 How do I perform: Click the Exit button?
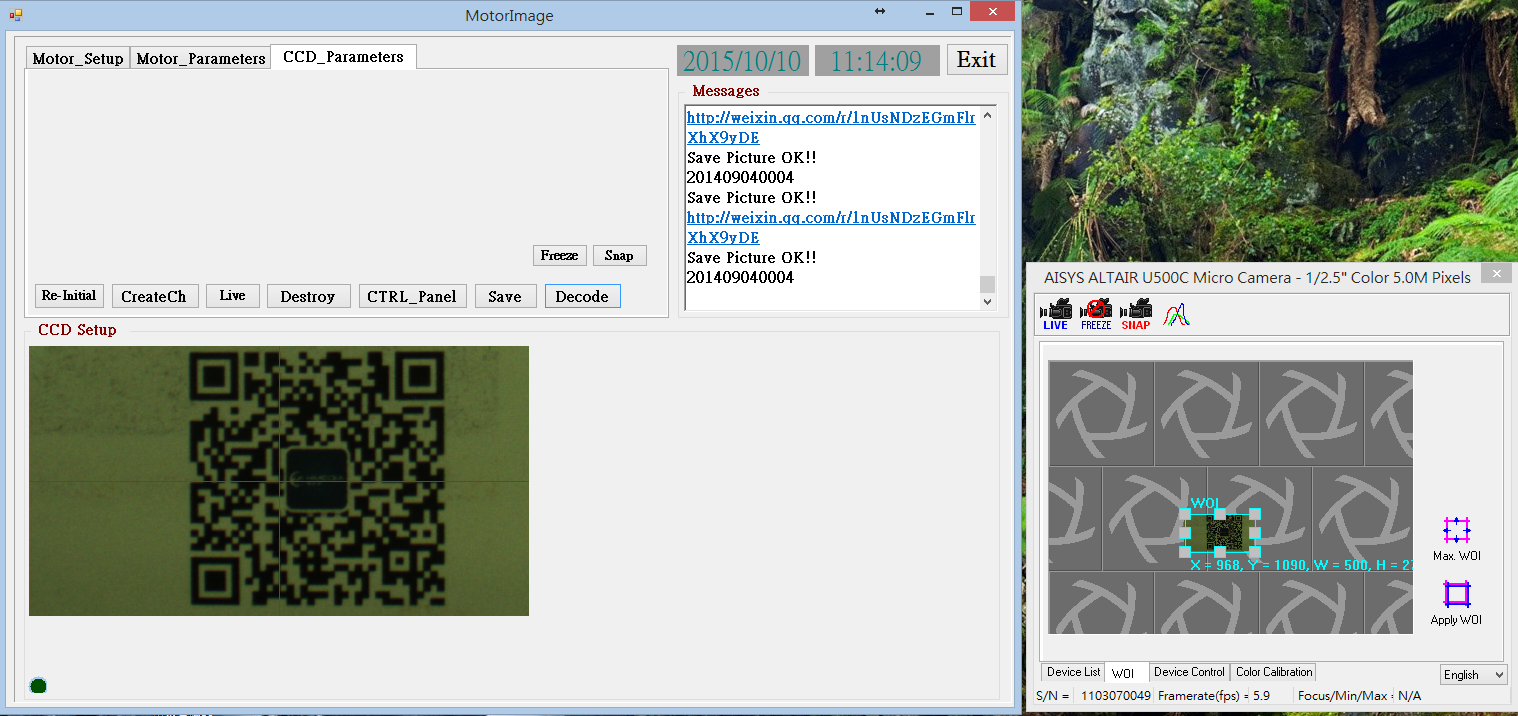(x=976, y=60)
